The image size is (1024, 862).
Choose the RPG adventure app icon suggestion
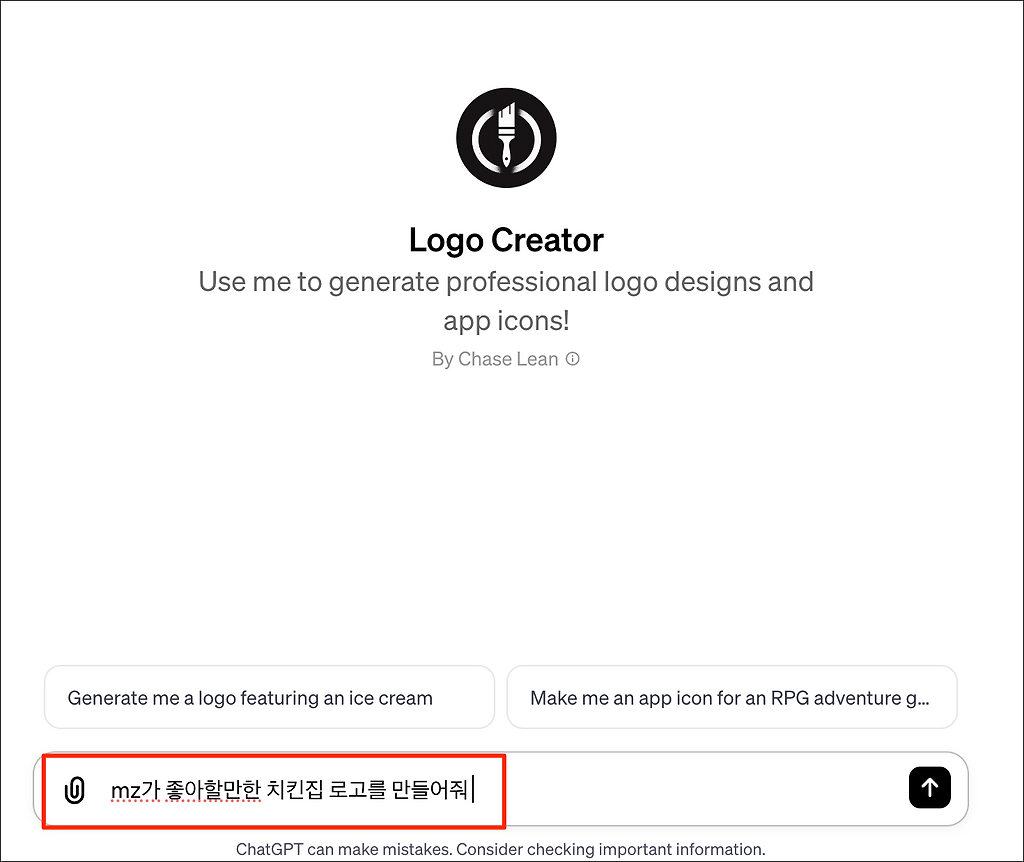(x=731, y=697)
